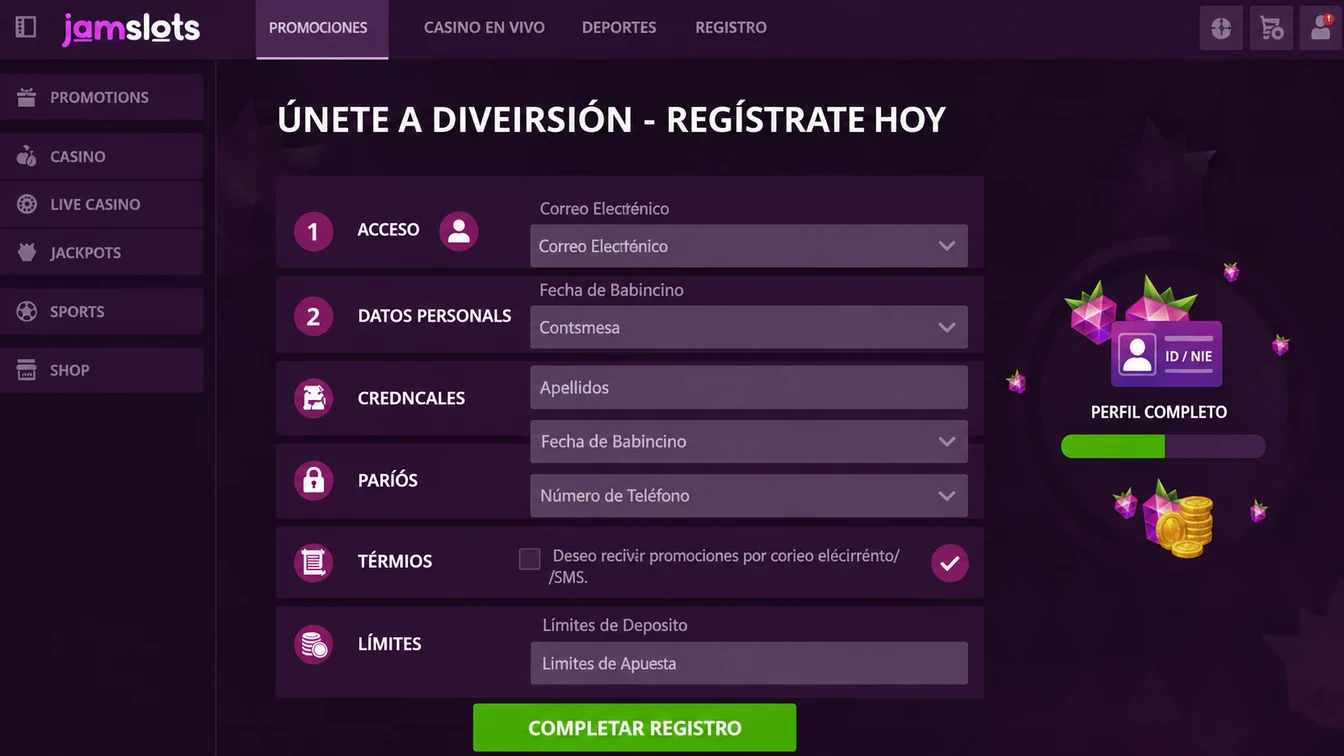Click the Paríos padlock icon
Image resolution: width=1344 pixels, height=756 pixels.
click(313, 481)
